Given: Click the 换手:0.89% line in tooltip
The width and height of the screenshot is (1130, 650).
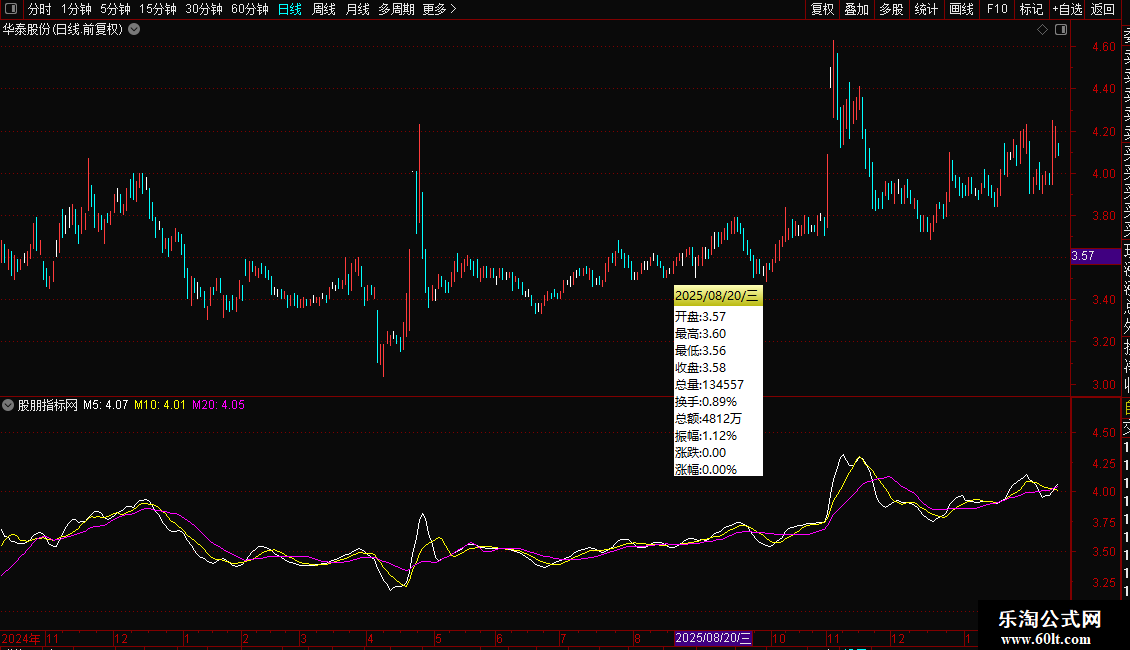Looking at the screenshot, I should point(706,402).
